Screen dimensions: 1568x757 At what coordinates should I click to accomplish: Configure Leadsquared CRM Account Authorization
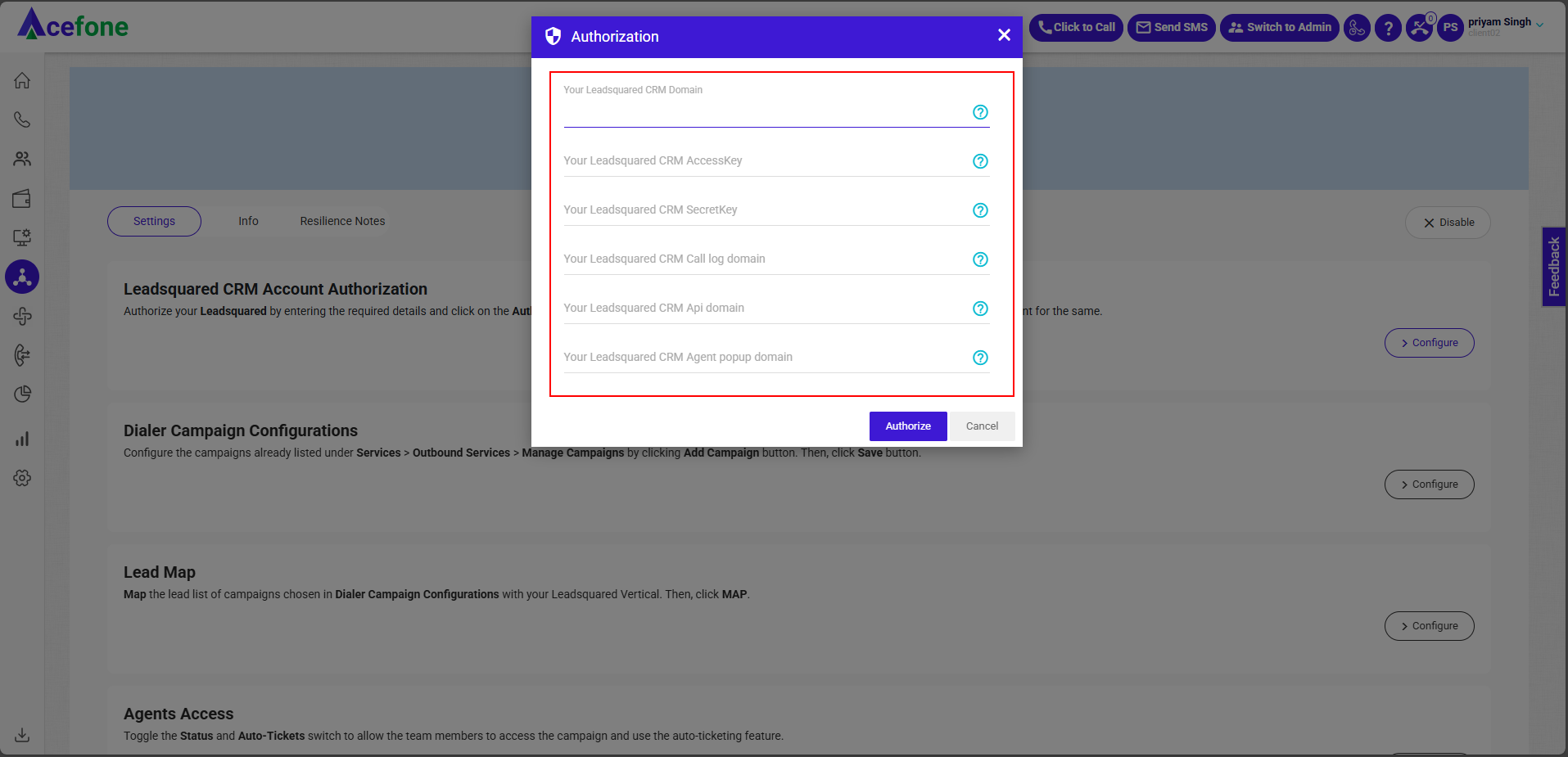pyautogui.click(x=1429, y=343)
